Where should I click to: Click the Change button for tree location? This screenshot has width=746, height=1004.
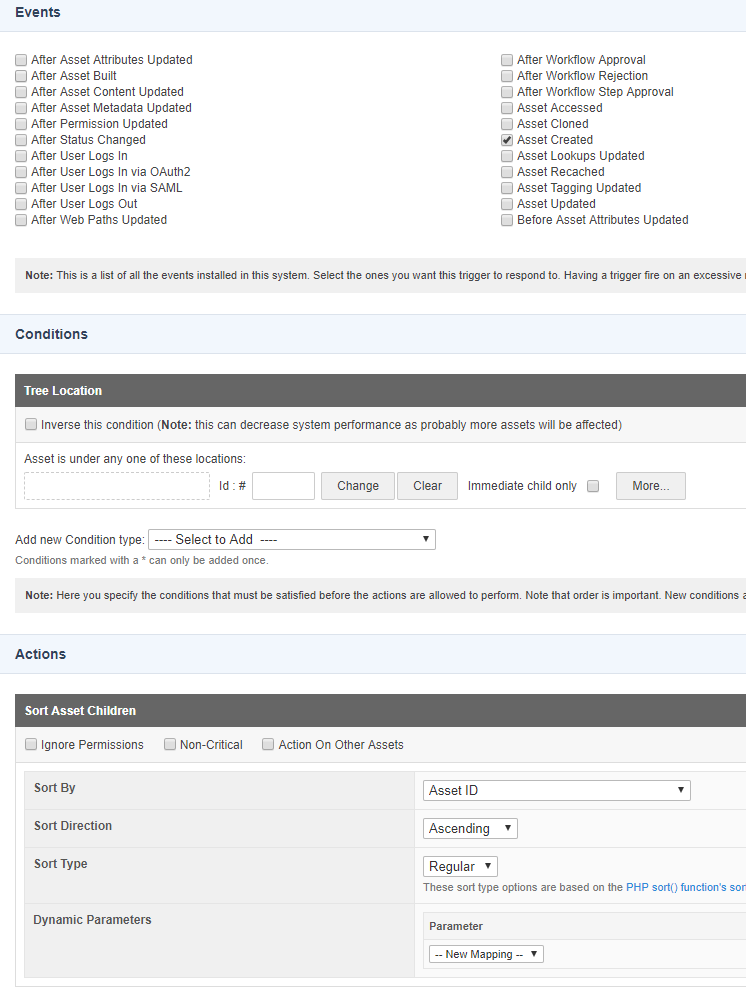358,486
